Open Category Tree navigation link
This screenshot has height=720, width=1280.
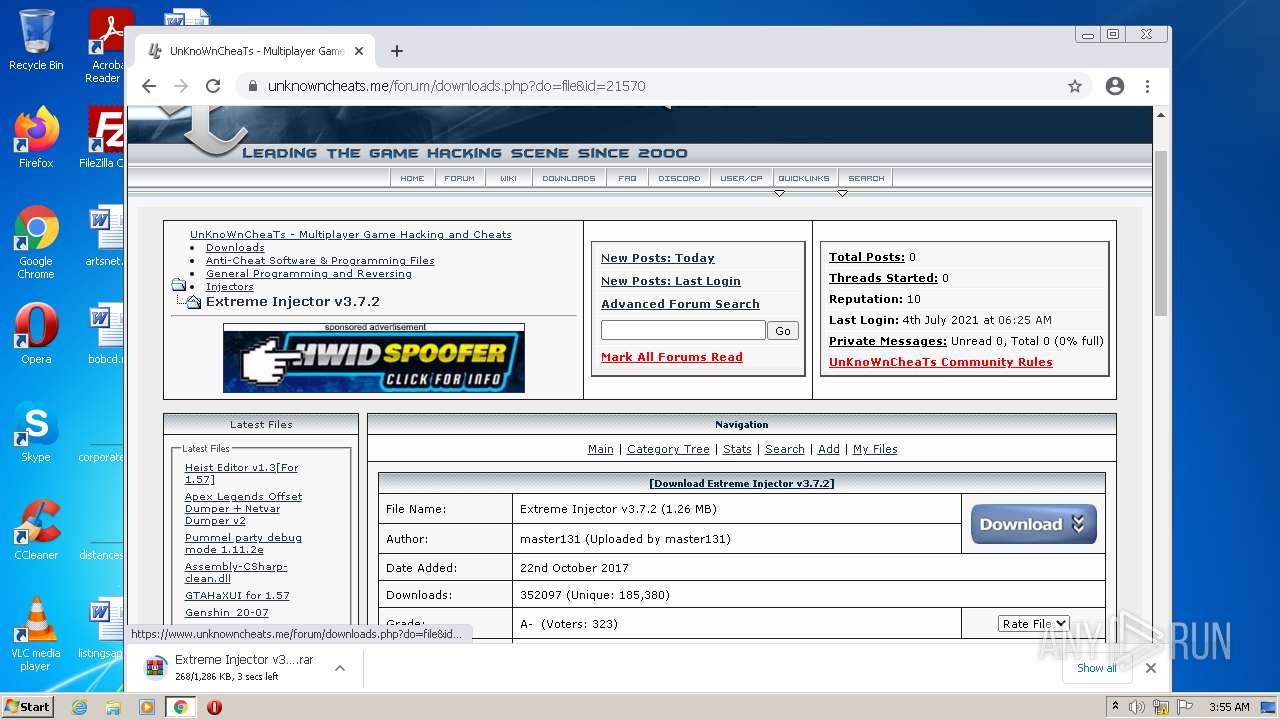coord(668,449)
